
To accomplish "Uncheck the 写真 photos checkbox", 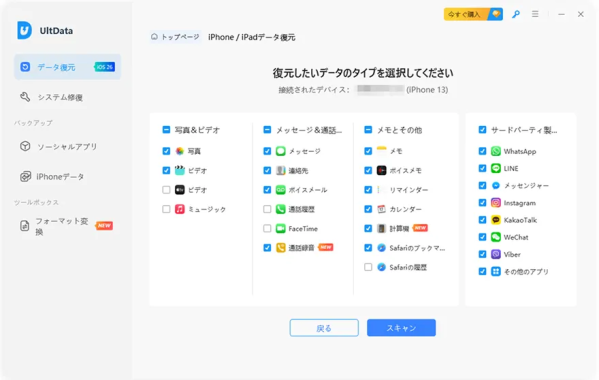I will tap(166, 151).
